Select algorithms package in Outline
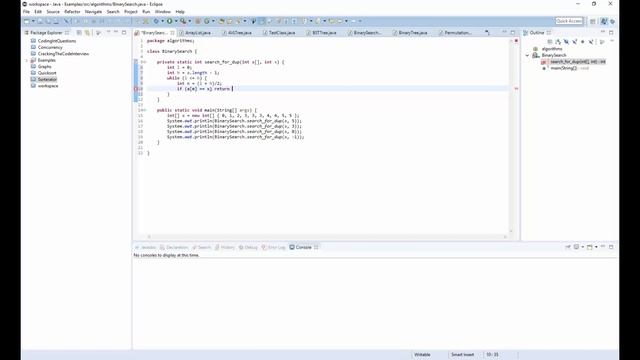The height and width of the screenshot is (360, 640). coord(552,49)
